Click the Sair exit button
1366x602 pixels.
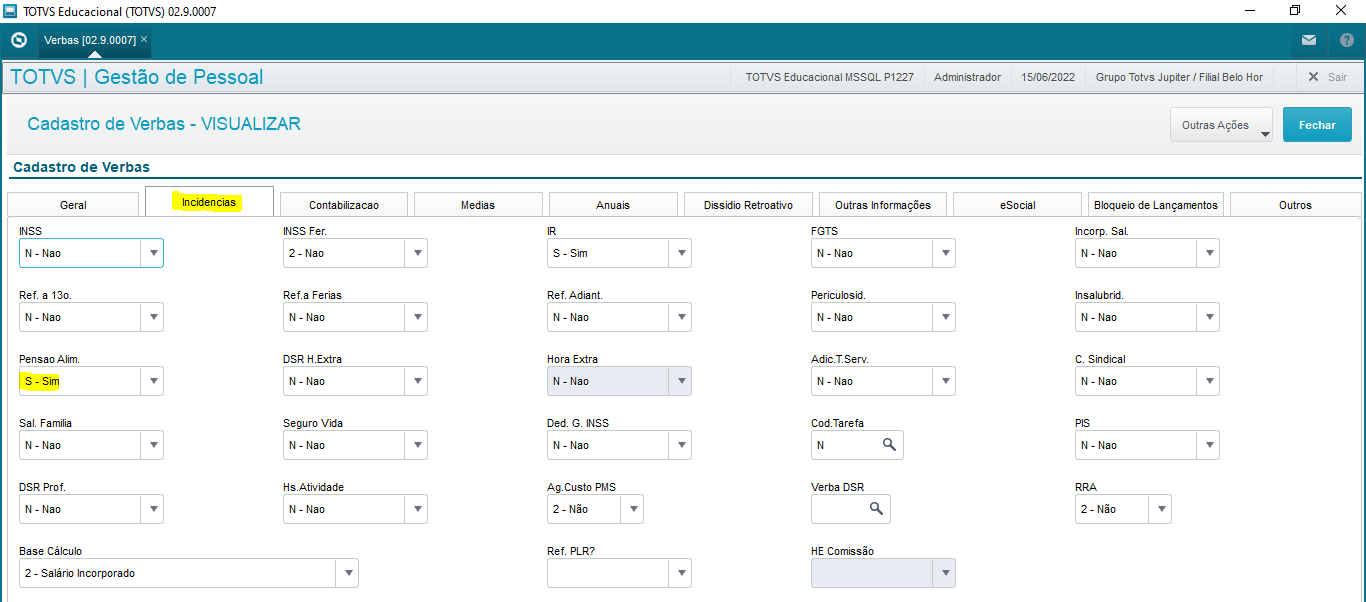pyautogui.click(x=1328, y=77)
